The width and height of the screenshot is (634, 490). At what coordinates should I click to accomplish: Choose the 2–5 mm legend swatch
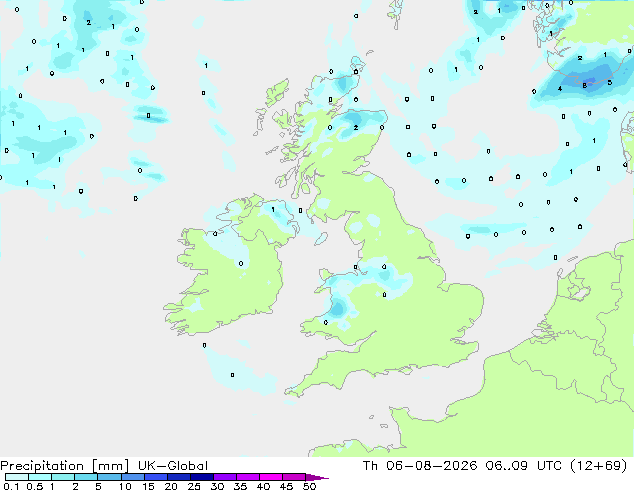pos(86,477)
